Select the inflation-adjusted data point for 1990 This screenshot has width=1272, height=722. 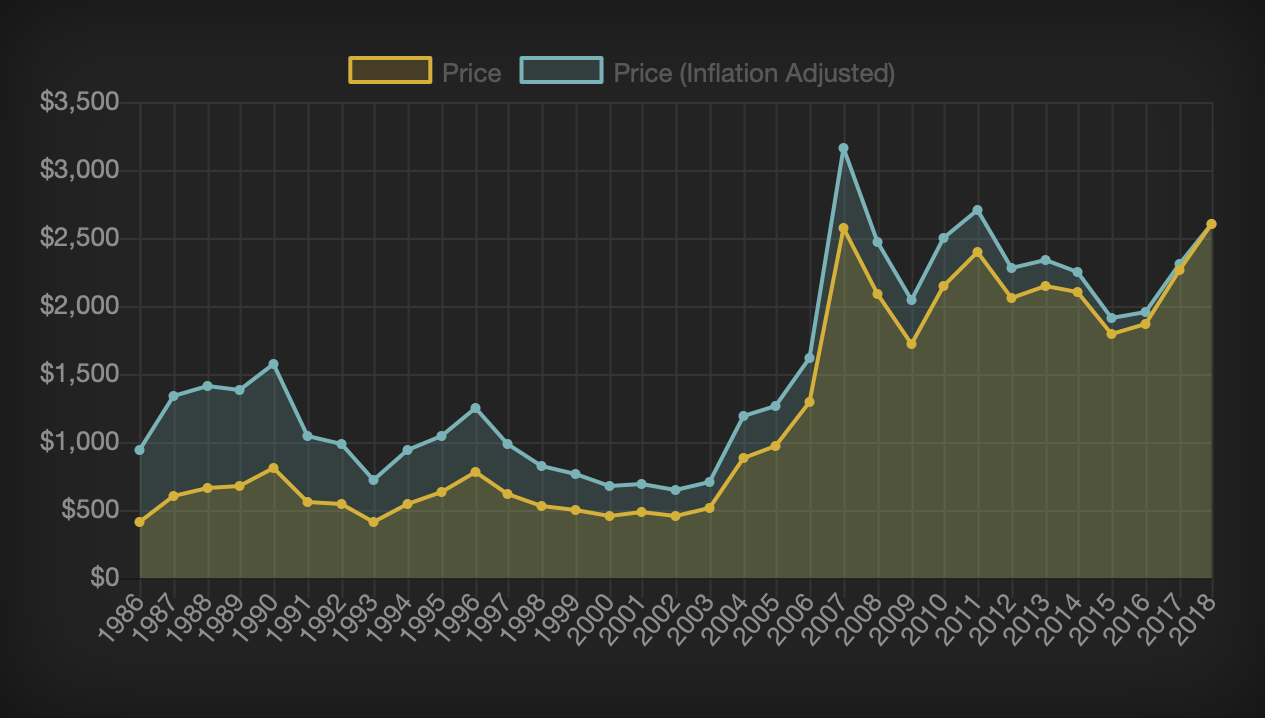pyautogui.click(x=274, y=364)
